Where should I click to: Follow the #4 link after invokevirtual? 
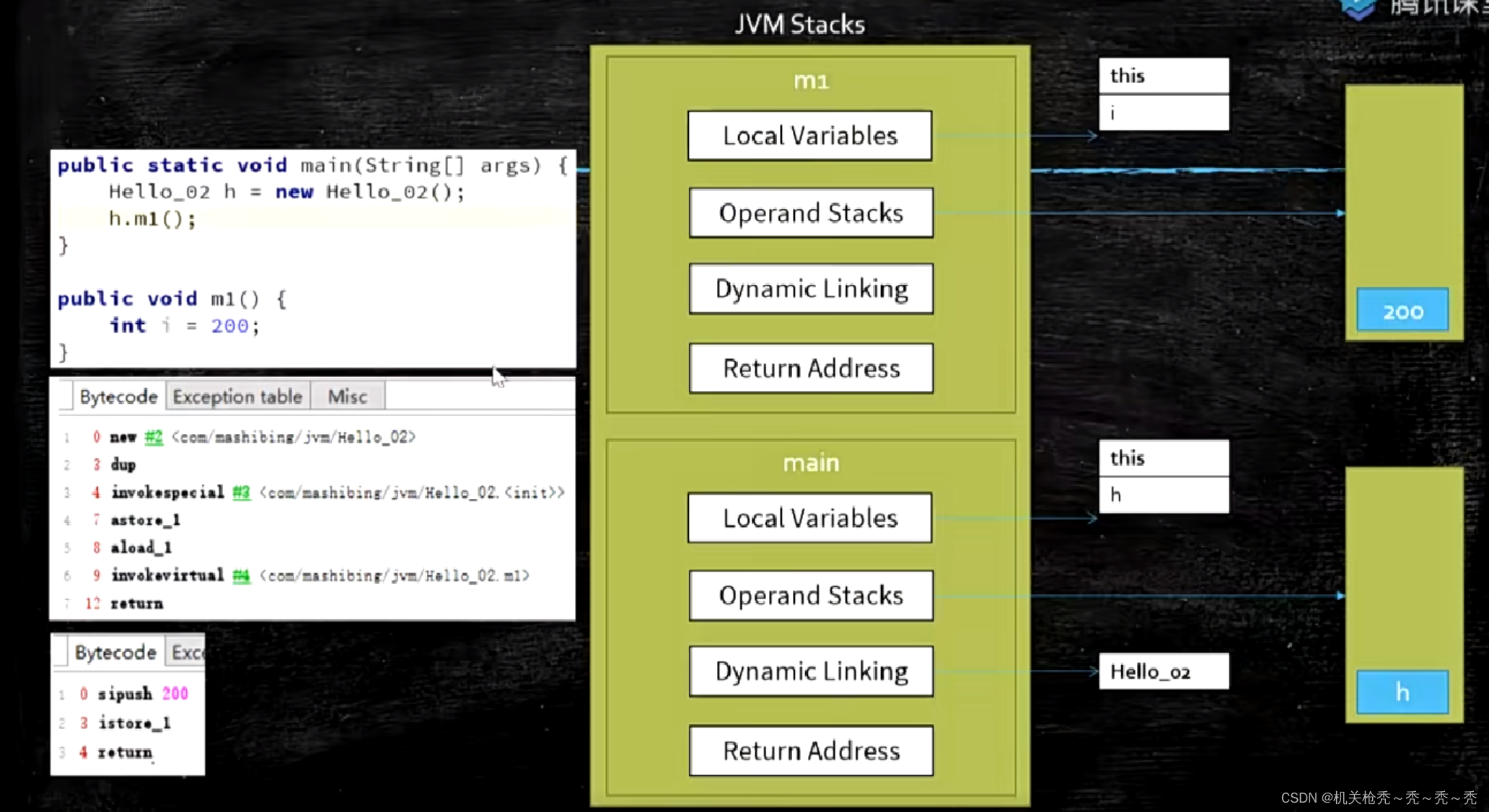point(241,575)
